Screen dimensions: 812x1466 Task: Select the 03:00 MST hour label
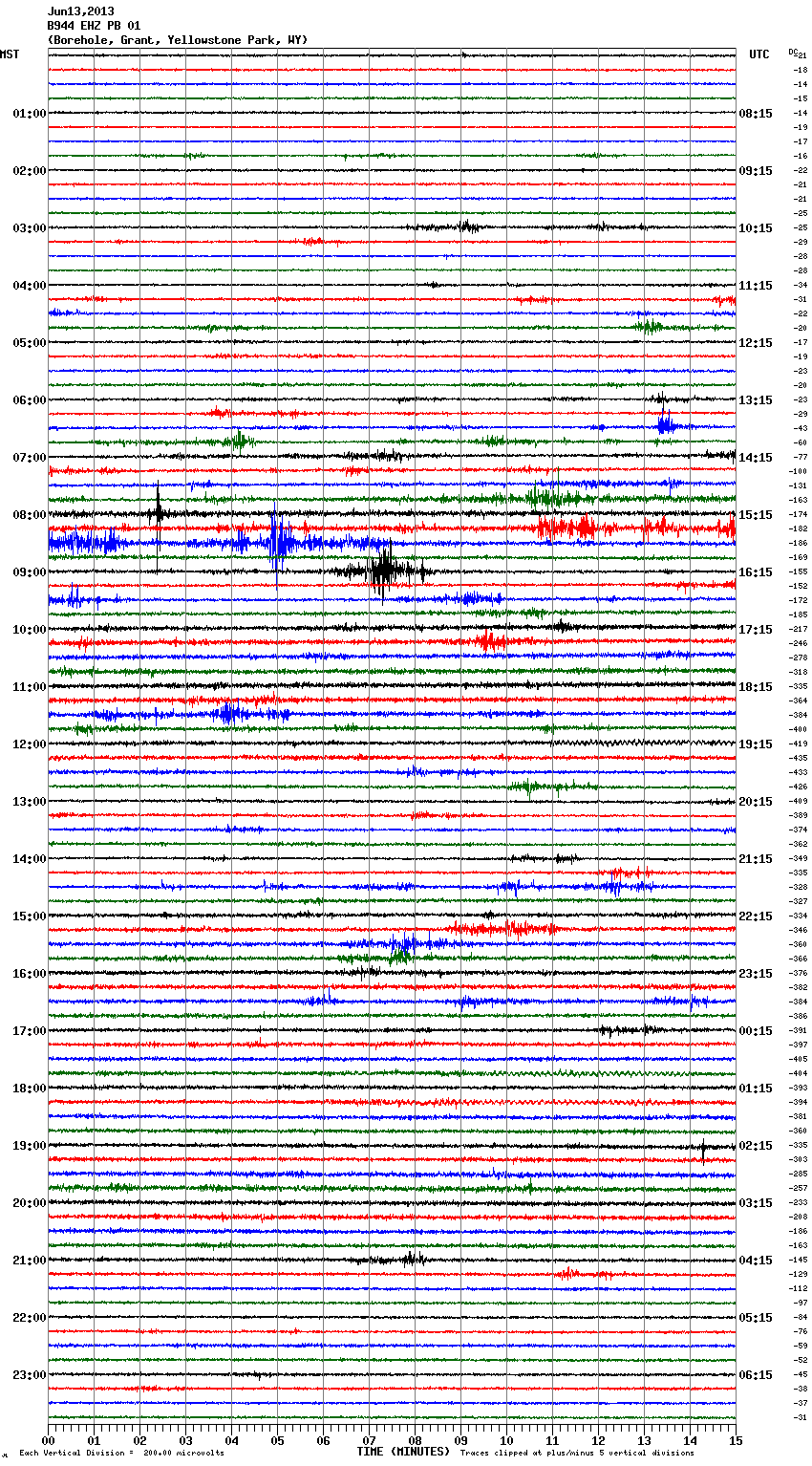click(29, 228)
